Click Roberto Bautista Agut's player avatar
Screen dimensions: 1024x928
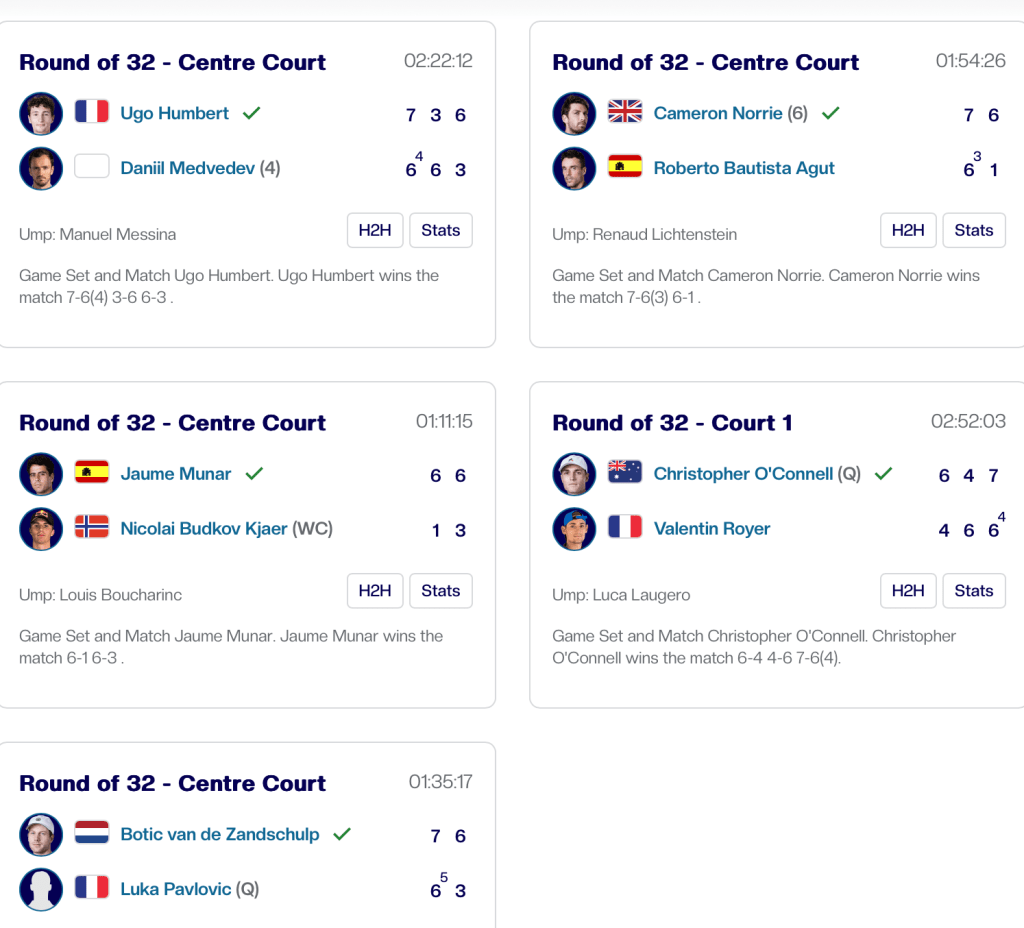point(574,167)
